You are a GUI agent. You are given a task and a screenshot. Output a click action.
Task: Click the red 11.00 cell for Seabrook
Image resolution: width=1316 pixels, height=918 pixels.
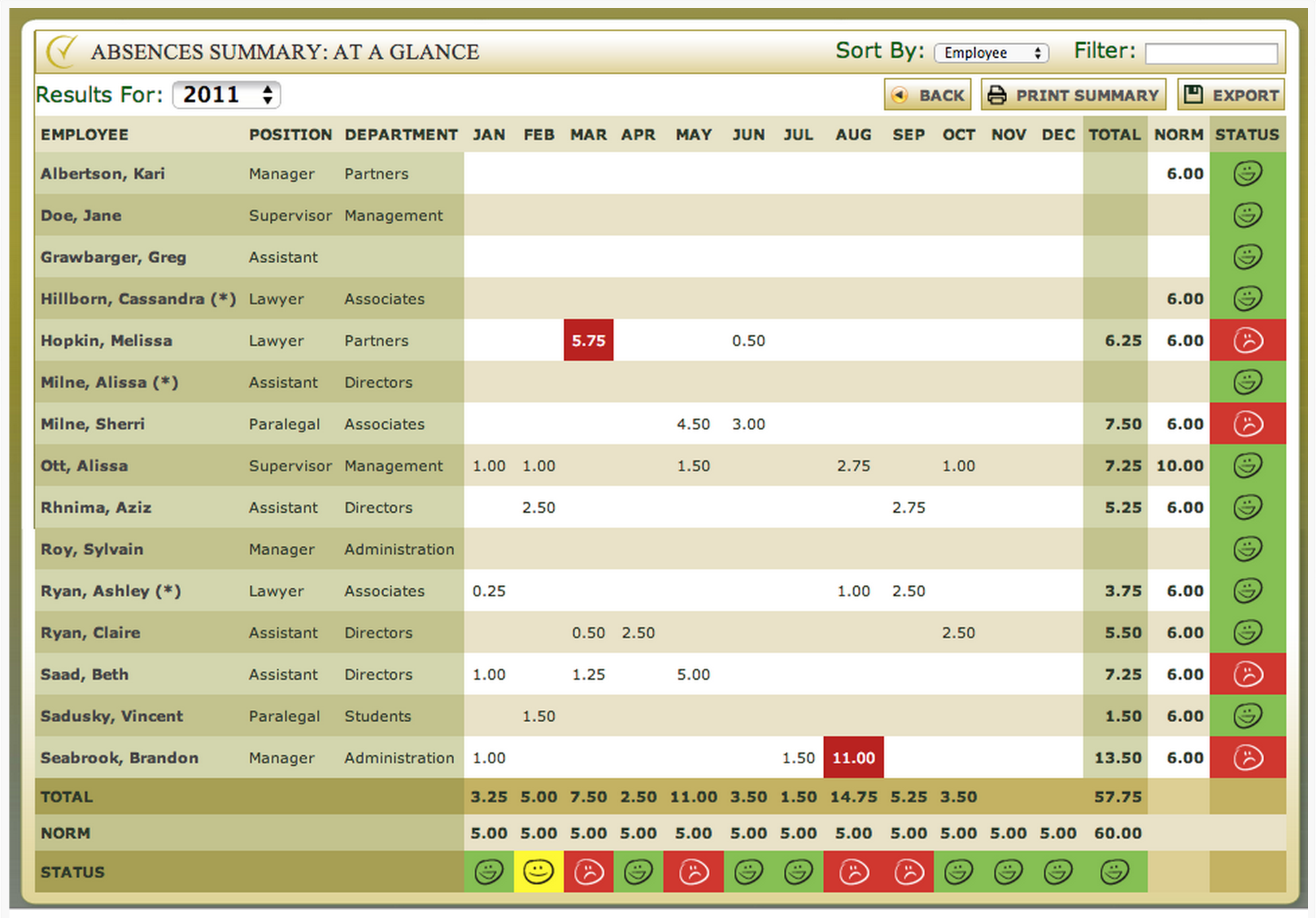[x=853, y=758]
